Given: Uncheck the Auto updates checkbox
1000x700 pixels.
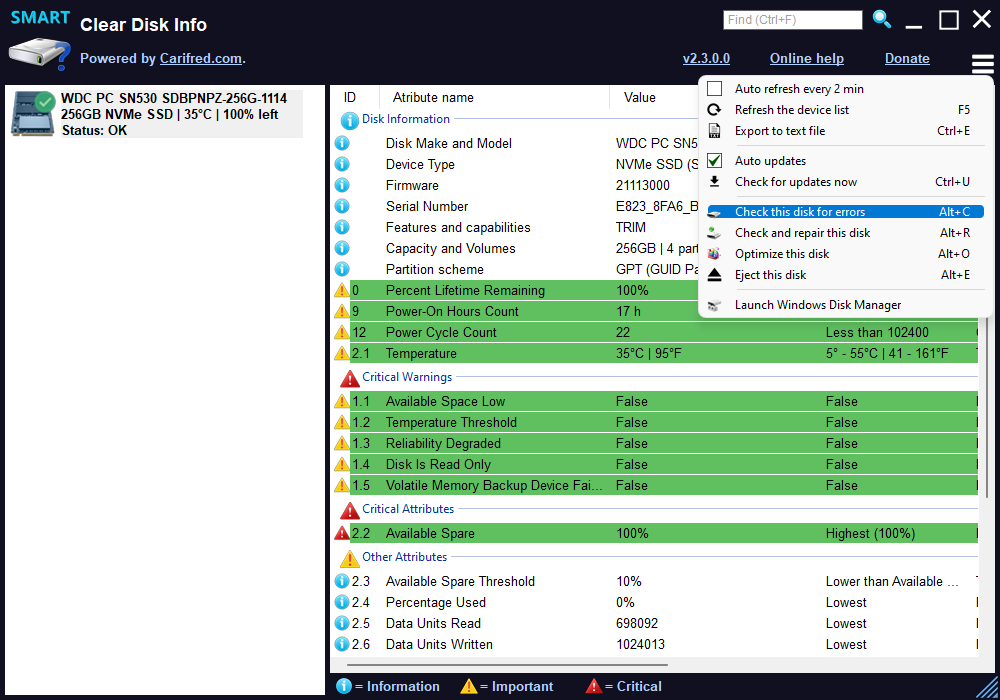Looking at the screenshot, I should 714,161.
